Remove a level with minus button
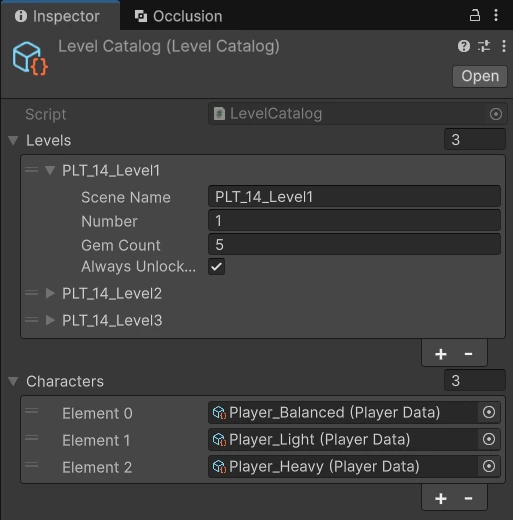Image resolution: width=513 pixels, height=520 pixels. tap(468, 354)
